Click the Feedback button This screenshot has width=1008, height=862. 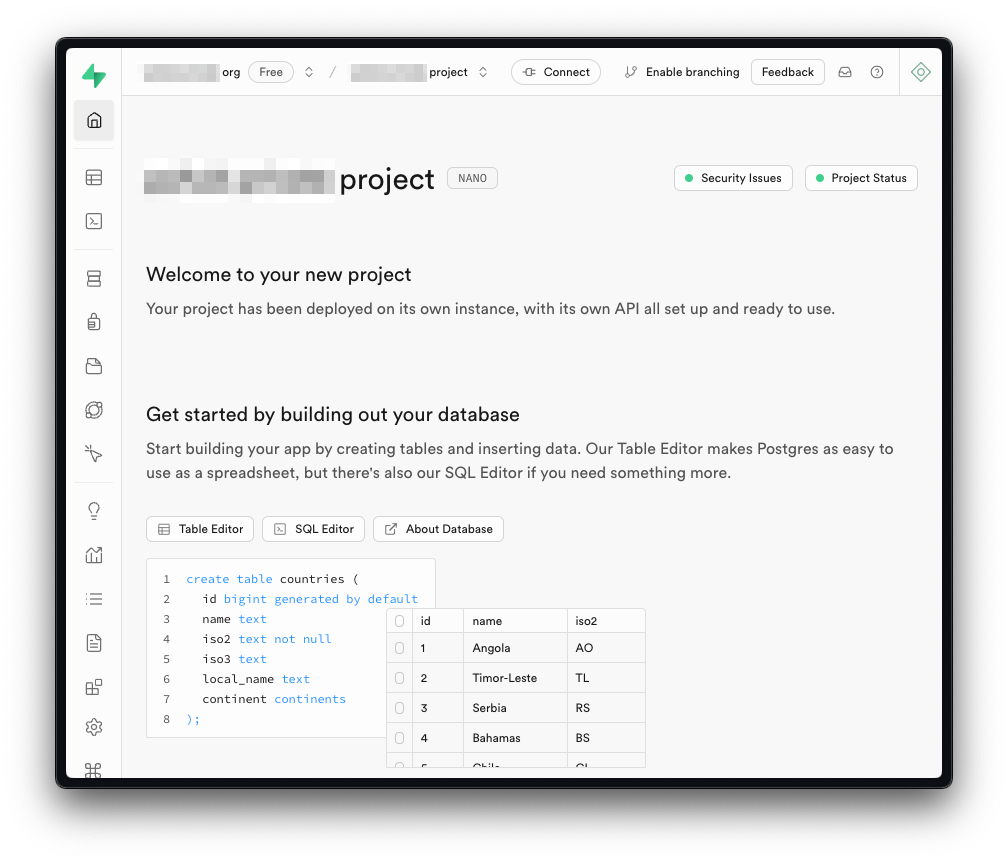(787, 72)
